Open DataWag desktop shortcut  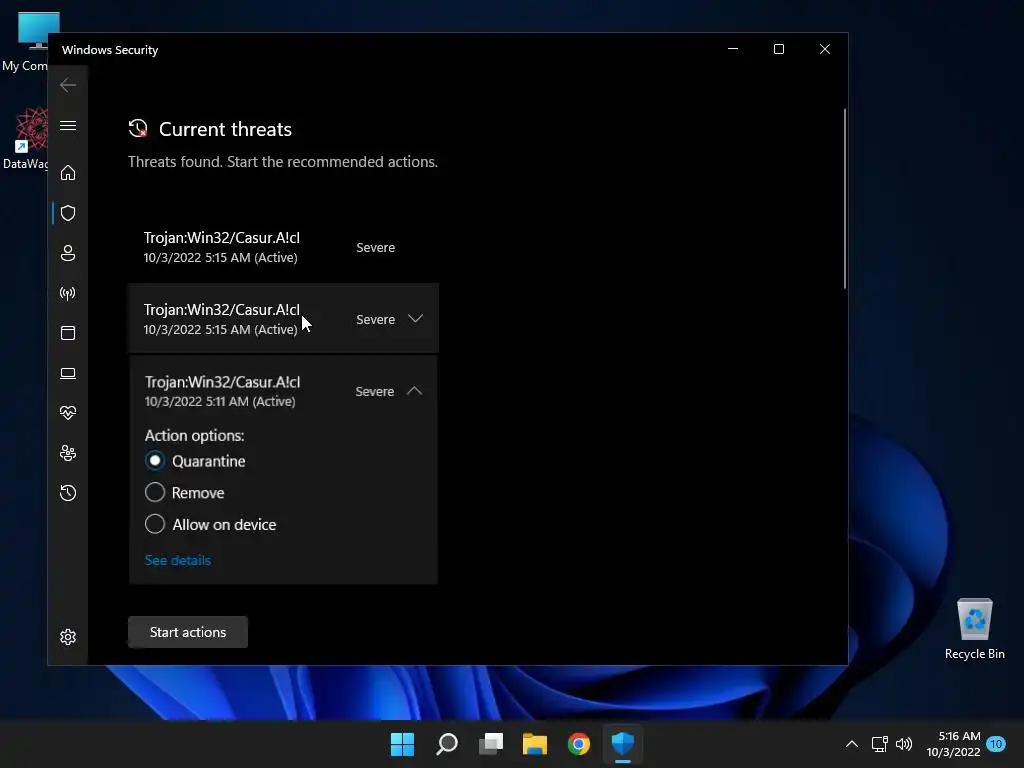pyautogui.click(x=26, y=139)
